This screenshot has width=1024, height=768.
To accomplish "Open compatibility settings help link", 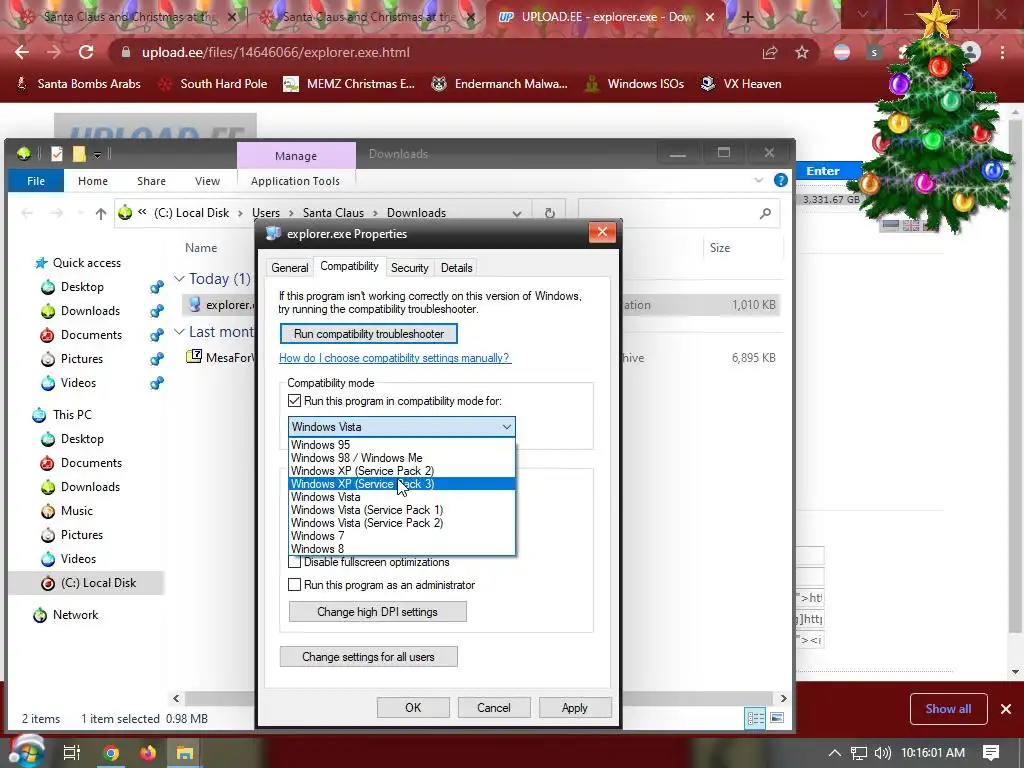I will (x=394, y=358).
